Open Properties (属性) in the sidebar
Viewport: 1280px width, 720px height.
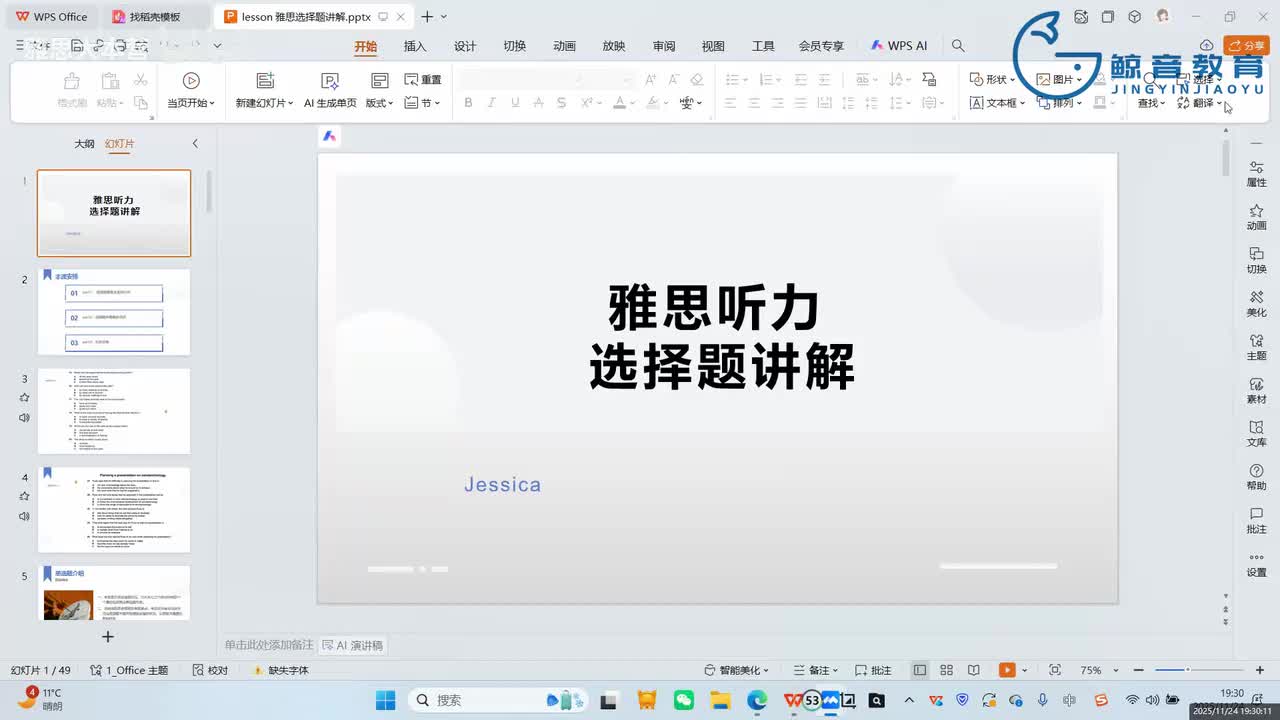point(1256,174)
